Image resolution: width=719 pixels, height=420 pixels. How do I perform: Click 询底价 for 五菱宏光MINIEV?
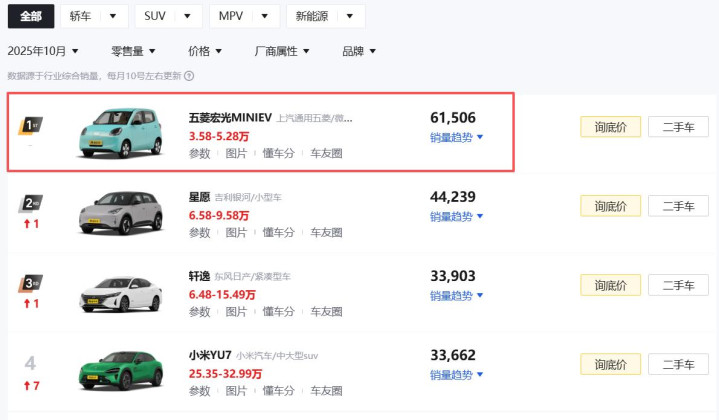coord(610,127)
